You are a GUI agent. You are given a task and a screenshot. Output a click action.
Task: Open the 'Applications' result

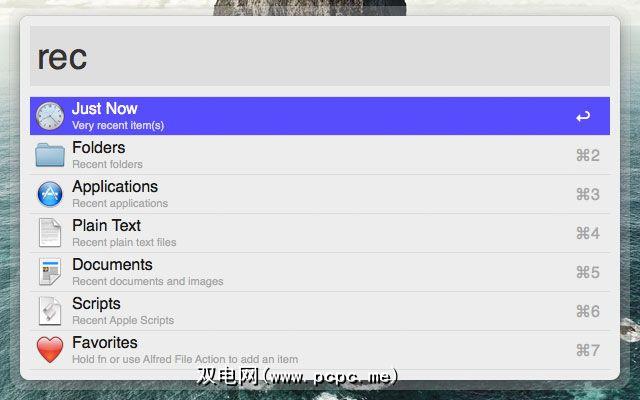[x=320, y=194]
